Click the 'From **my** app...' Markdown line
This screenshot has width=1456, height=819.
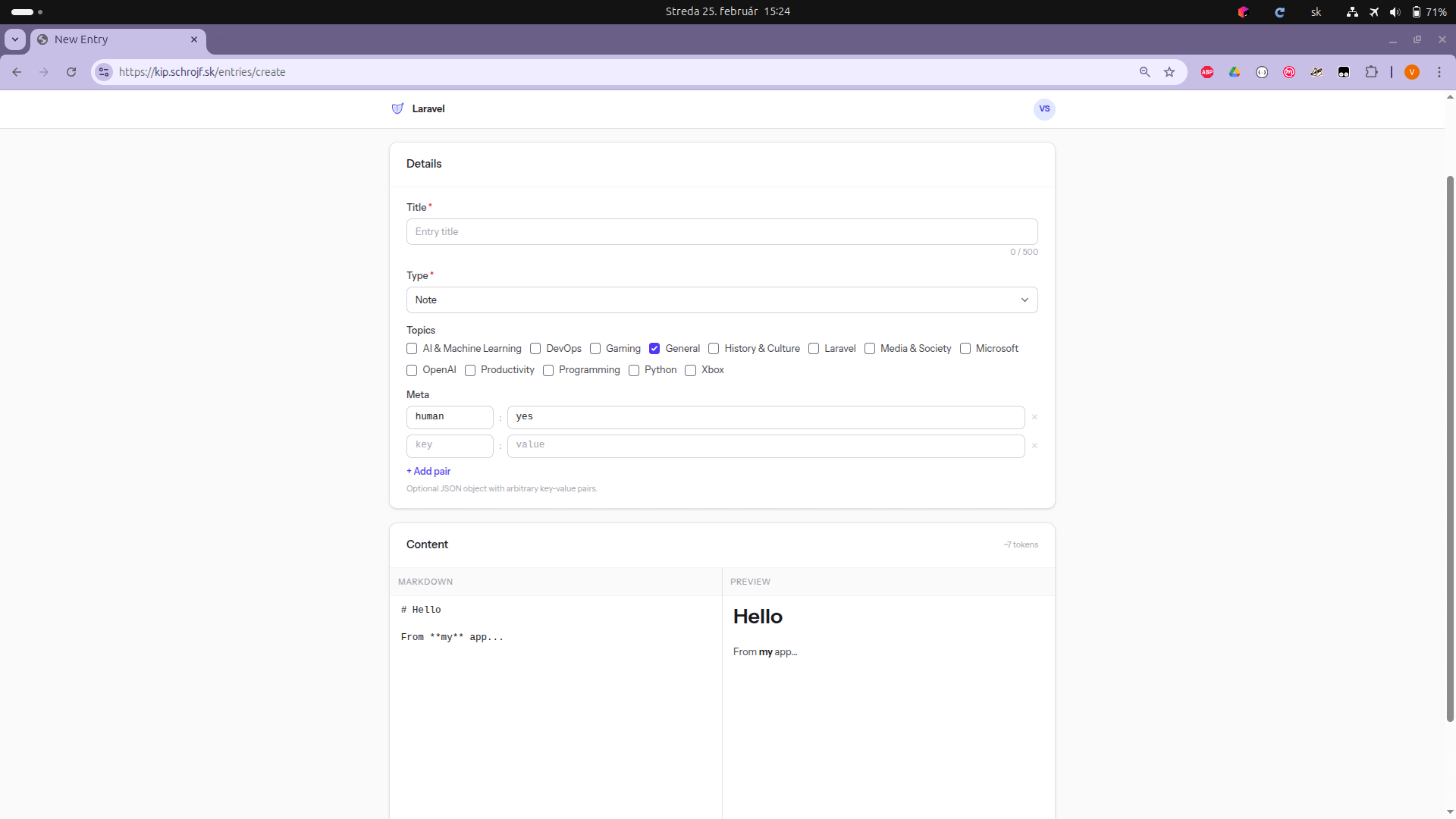click(452, 637)
